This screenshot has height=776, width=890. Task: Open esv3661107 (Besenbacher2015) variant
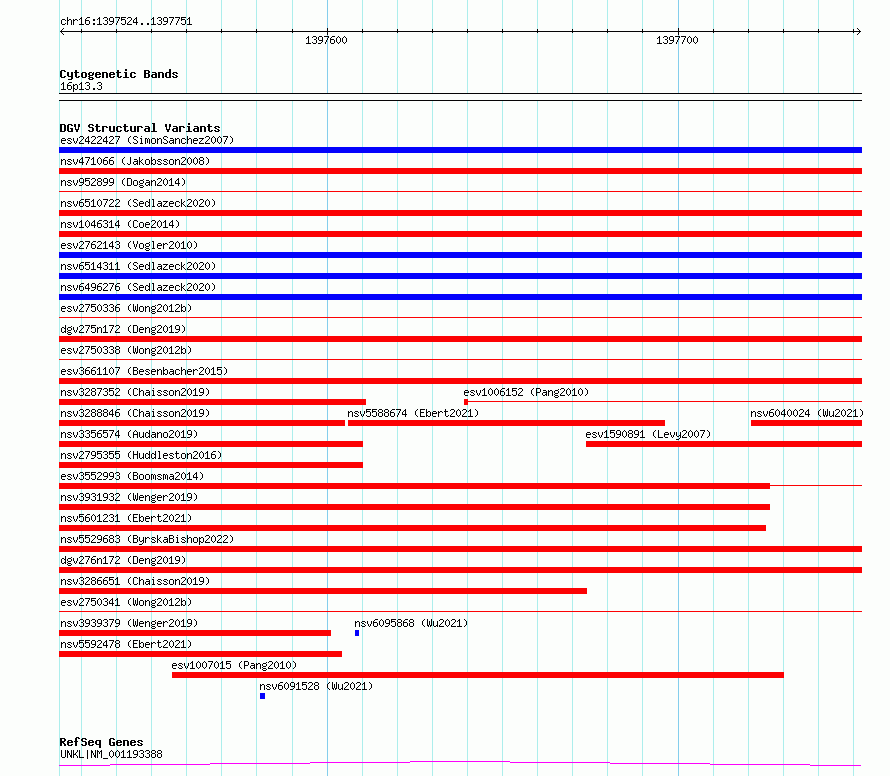[x=144, y=371]
